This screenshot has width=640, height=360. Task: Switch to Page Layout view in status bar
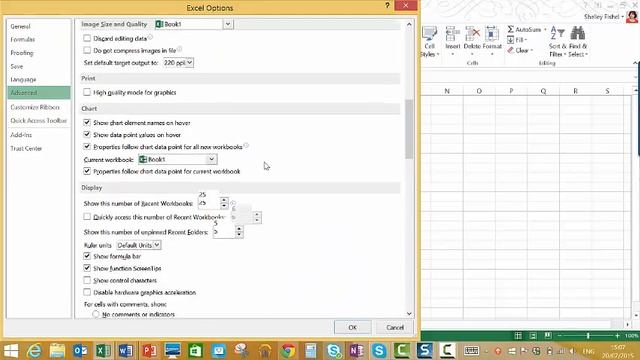point(533,336)
